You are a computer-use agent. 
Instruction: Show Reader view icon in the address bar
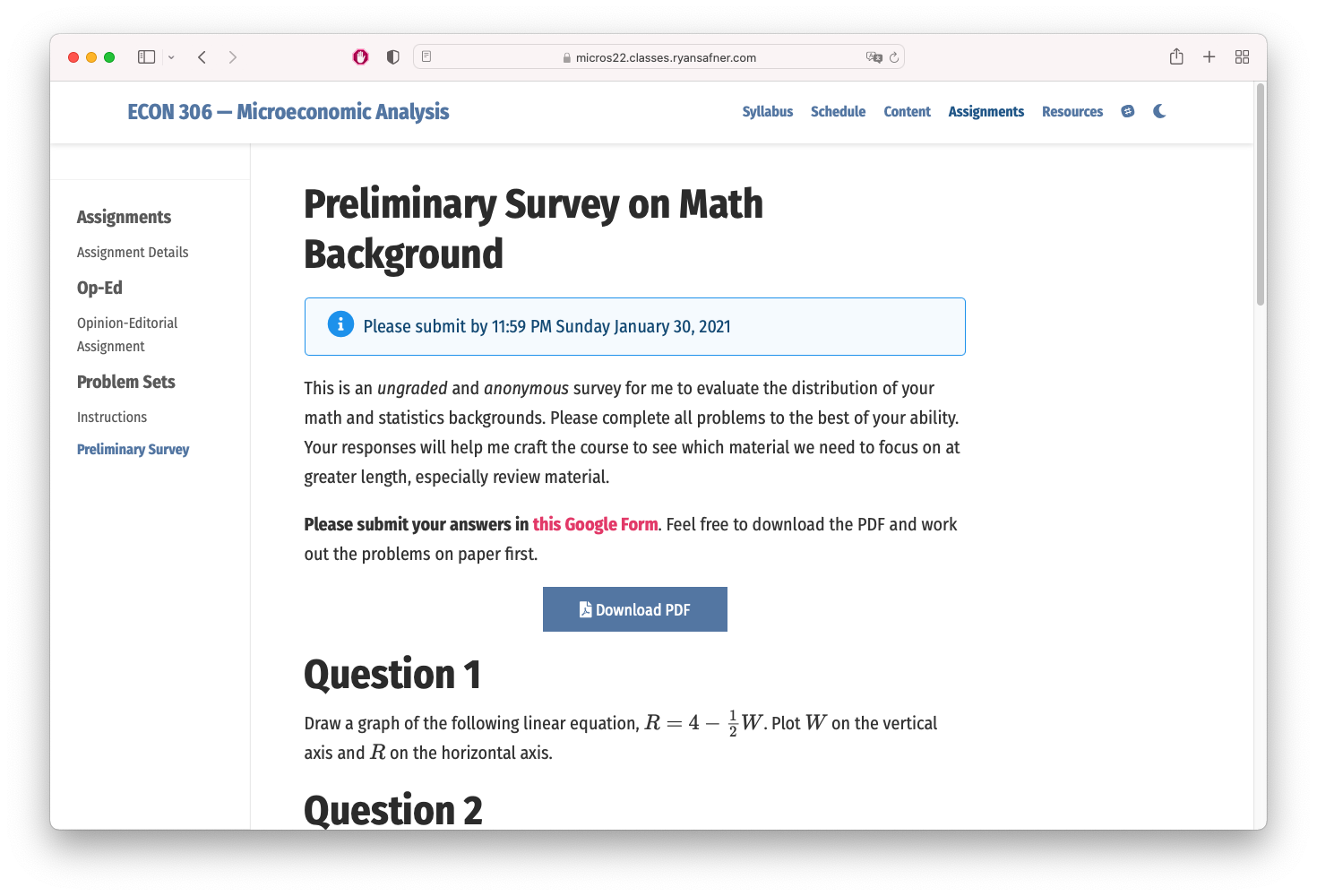point(426,56)
